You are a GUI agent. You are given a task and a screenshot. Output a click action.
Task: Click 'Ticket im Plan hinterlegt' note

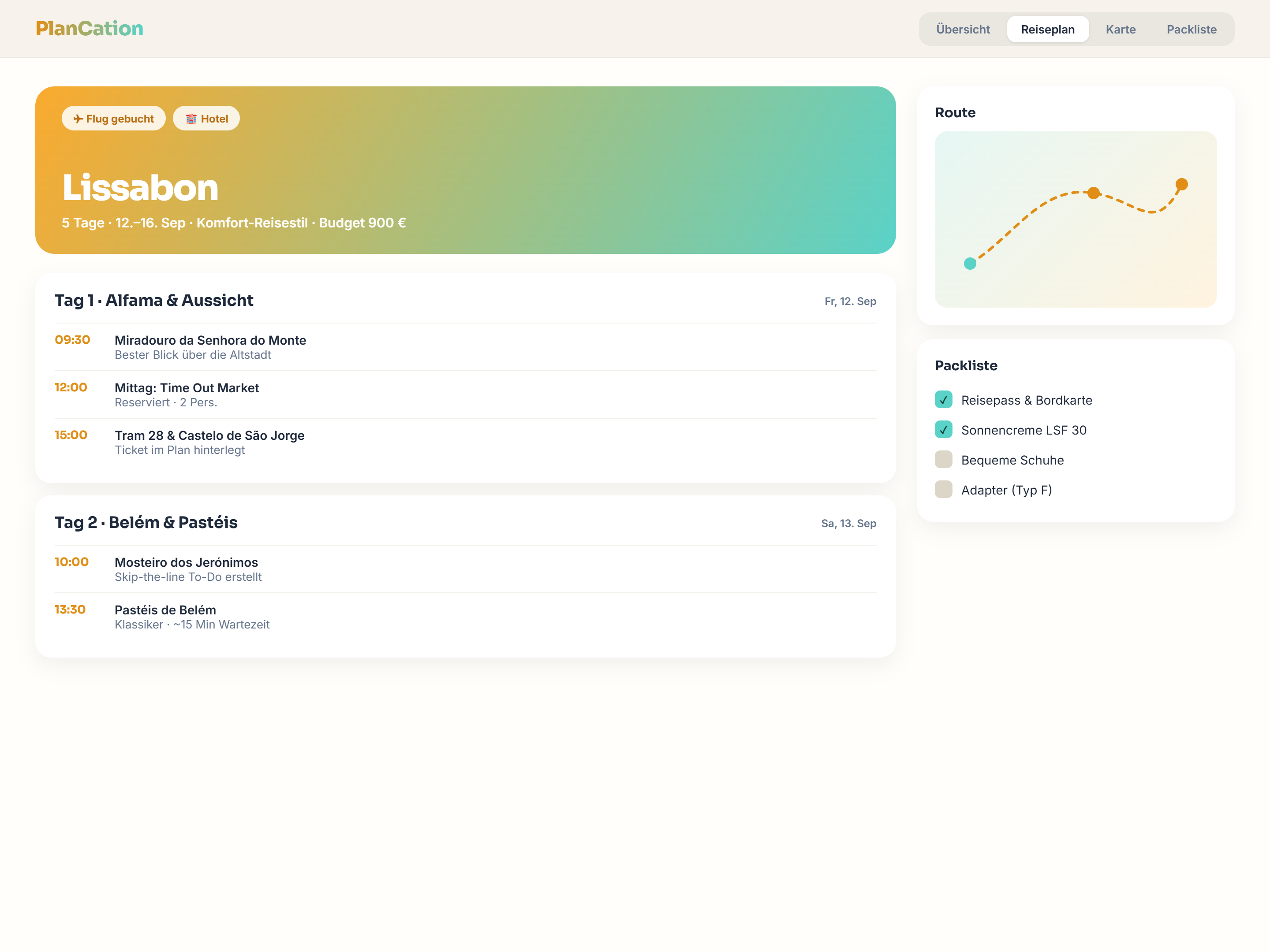(x=180, y=450)
